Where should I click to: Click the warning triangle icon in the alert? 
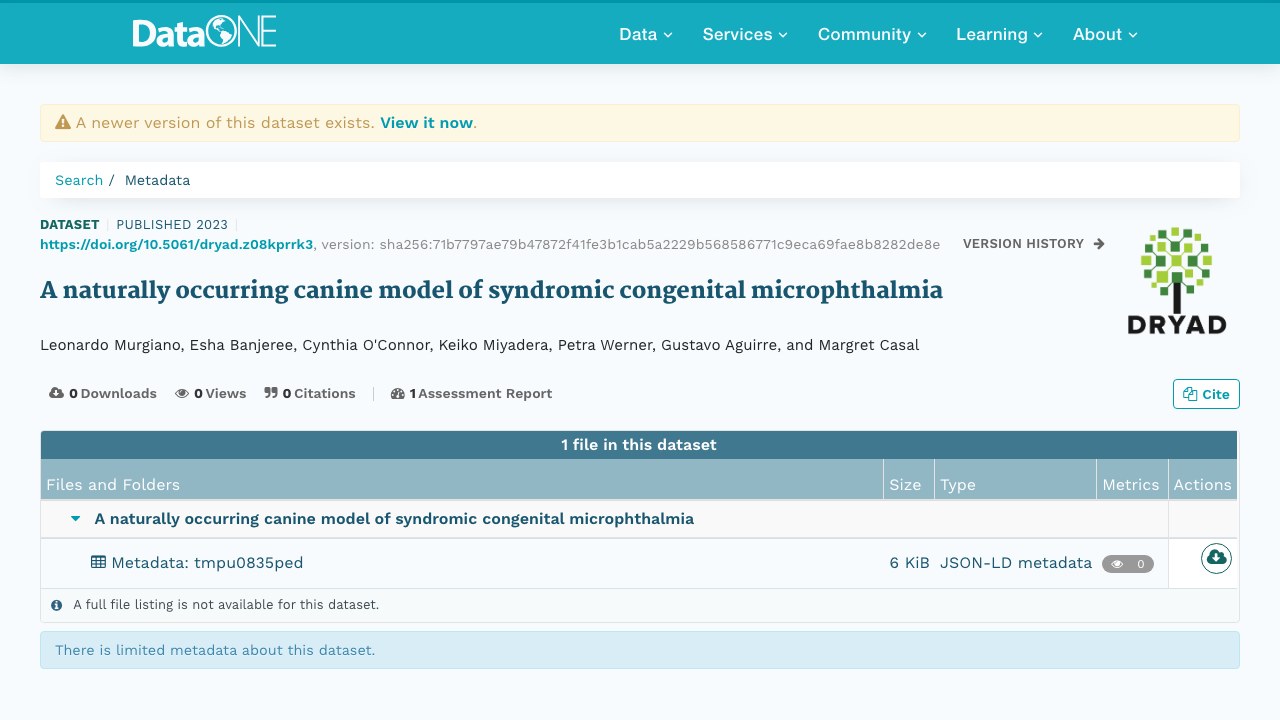63,123
